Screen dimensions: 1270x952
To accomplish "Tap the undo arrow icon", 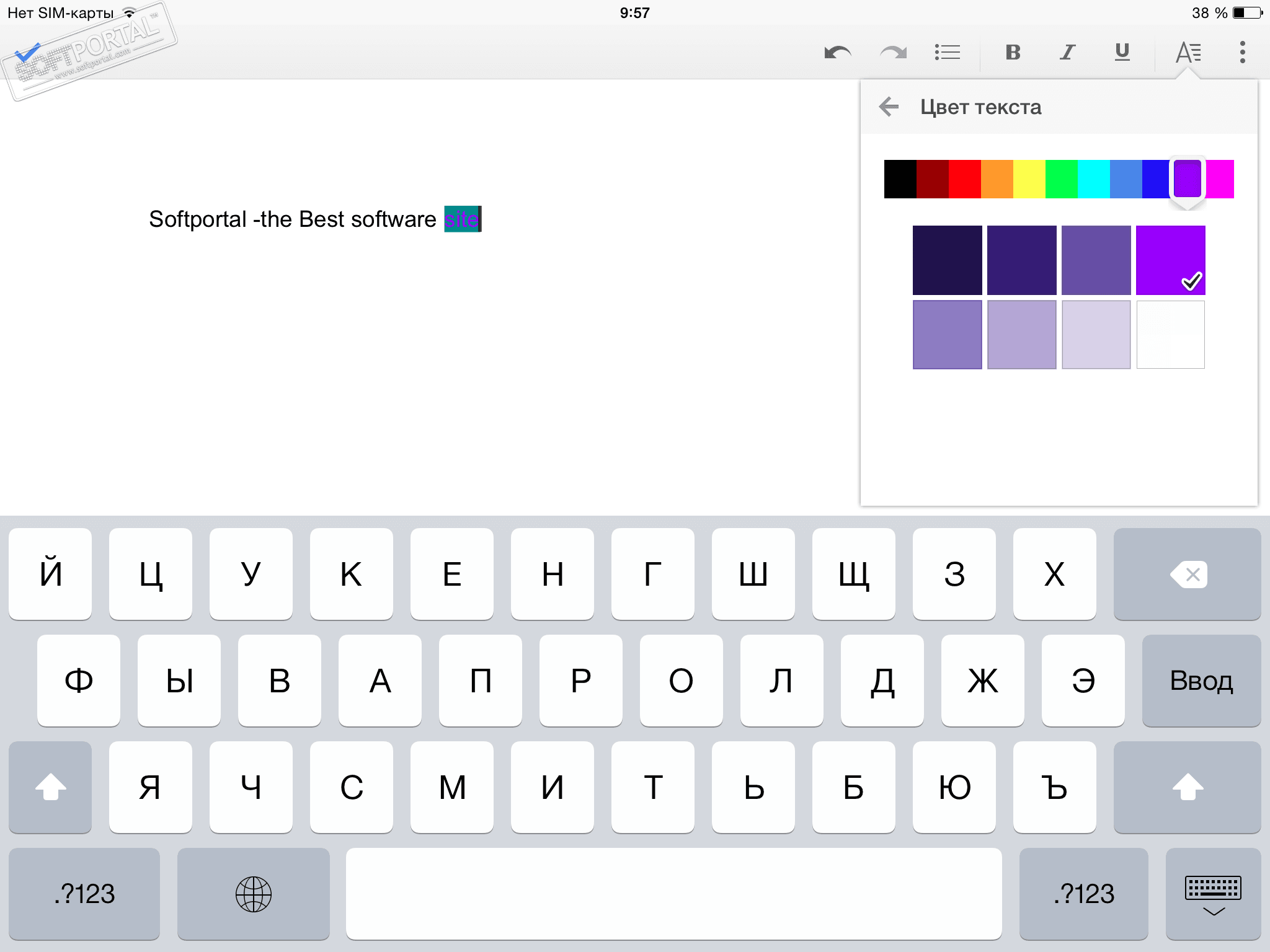I will (838, 53).
